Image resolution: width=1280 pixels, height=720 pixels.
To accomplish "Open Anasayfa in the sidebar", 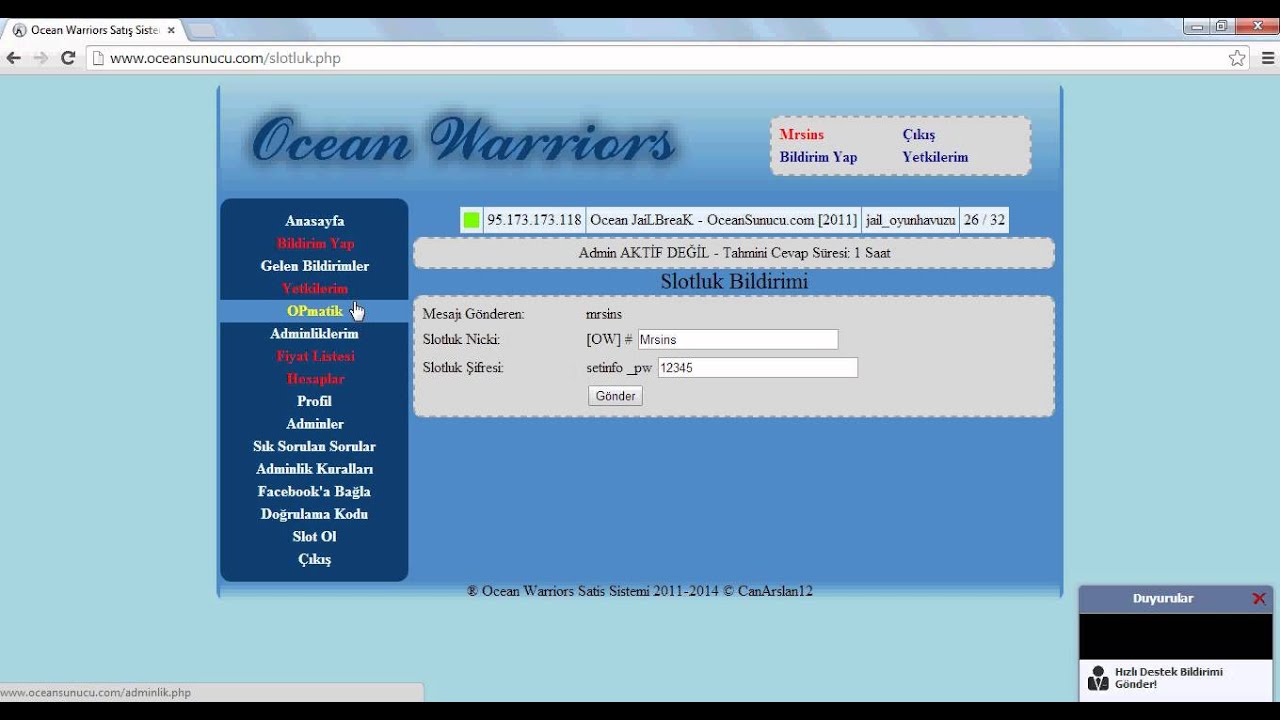I will (314, 221).
